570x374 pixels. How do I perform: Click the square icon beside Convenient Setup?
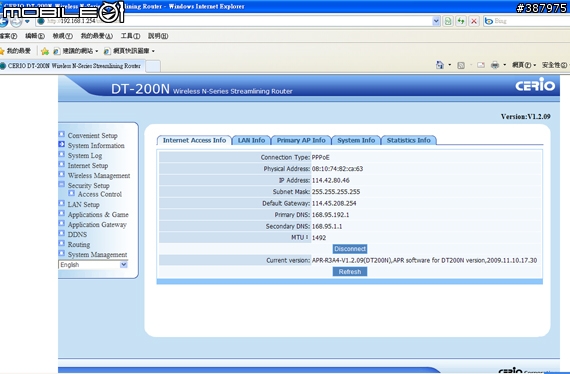coord(61,134)
